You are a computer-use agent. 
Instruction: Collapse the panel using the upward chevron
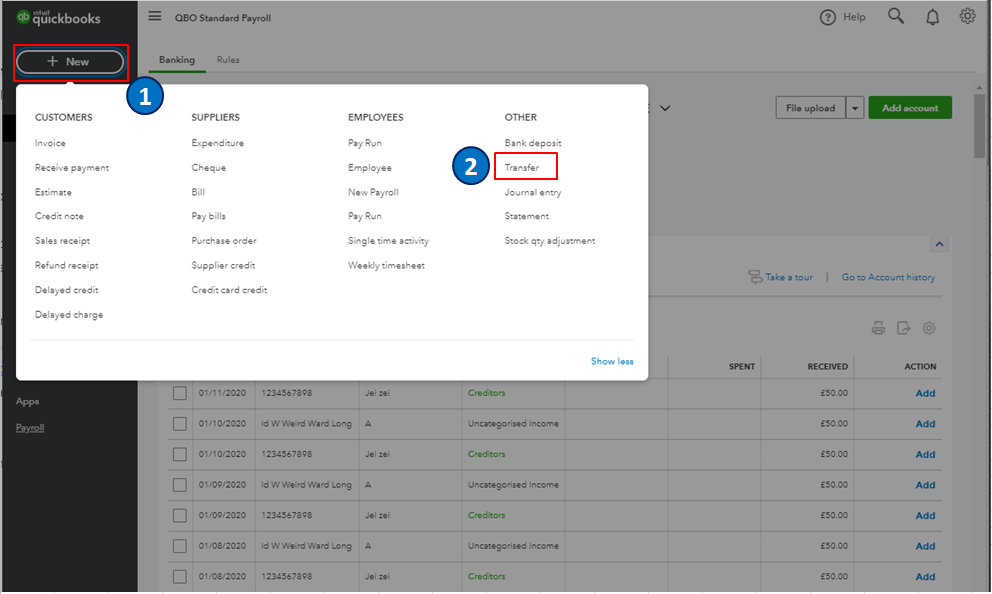(x=939, y=243)
